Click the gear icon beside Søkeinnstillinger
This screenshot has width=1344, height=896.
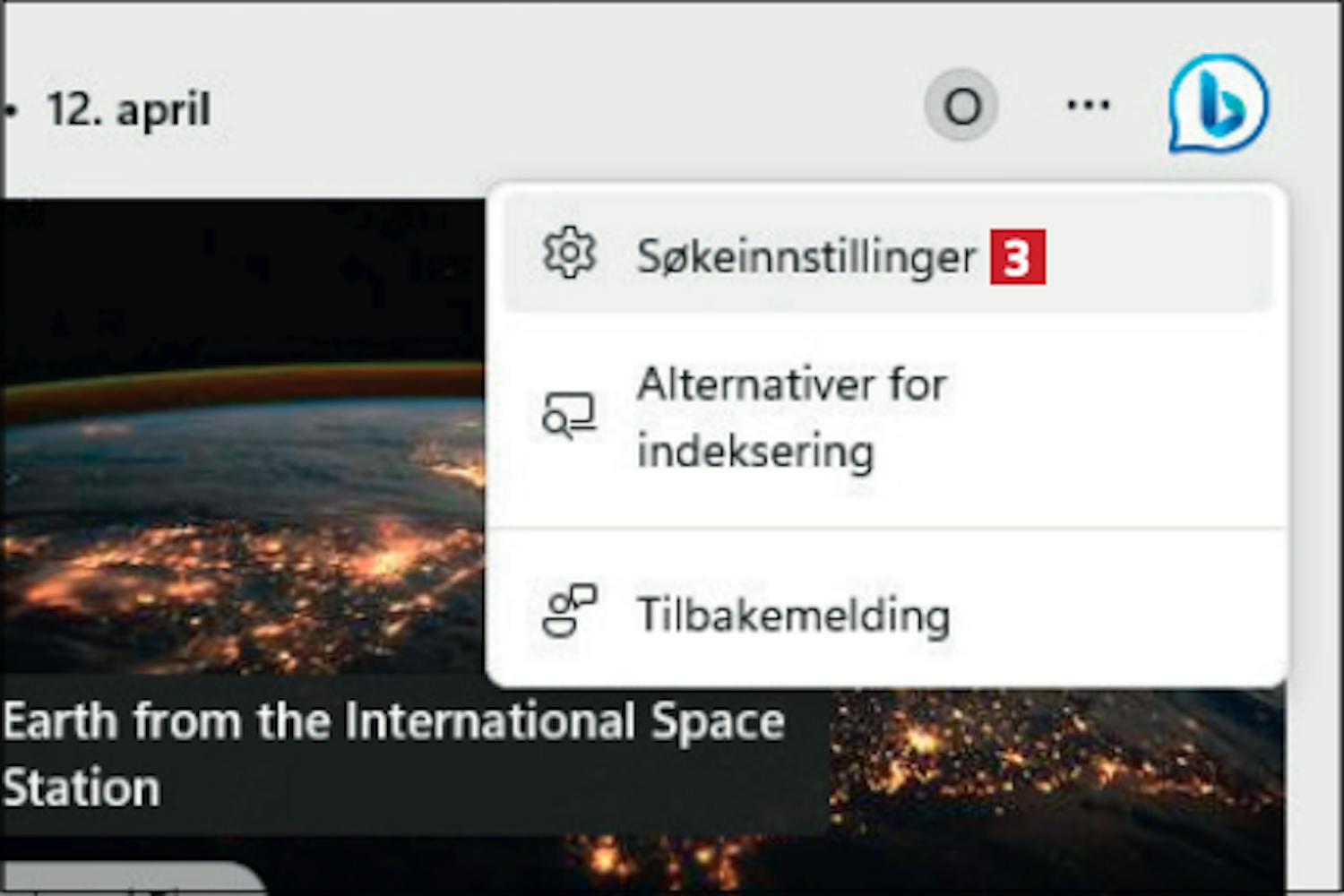569,254
